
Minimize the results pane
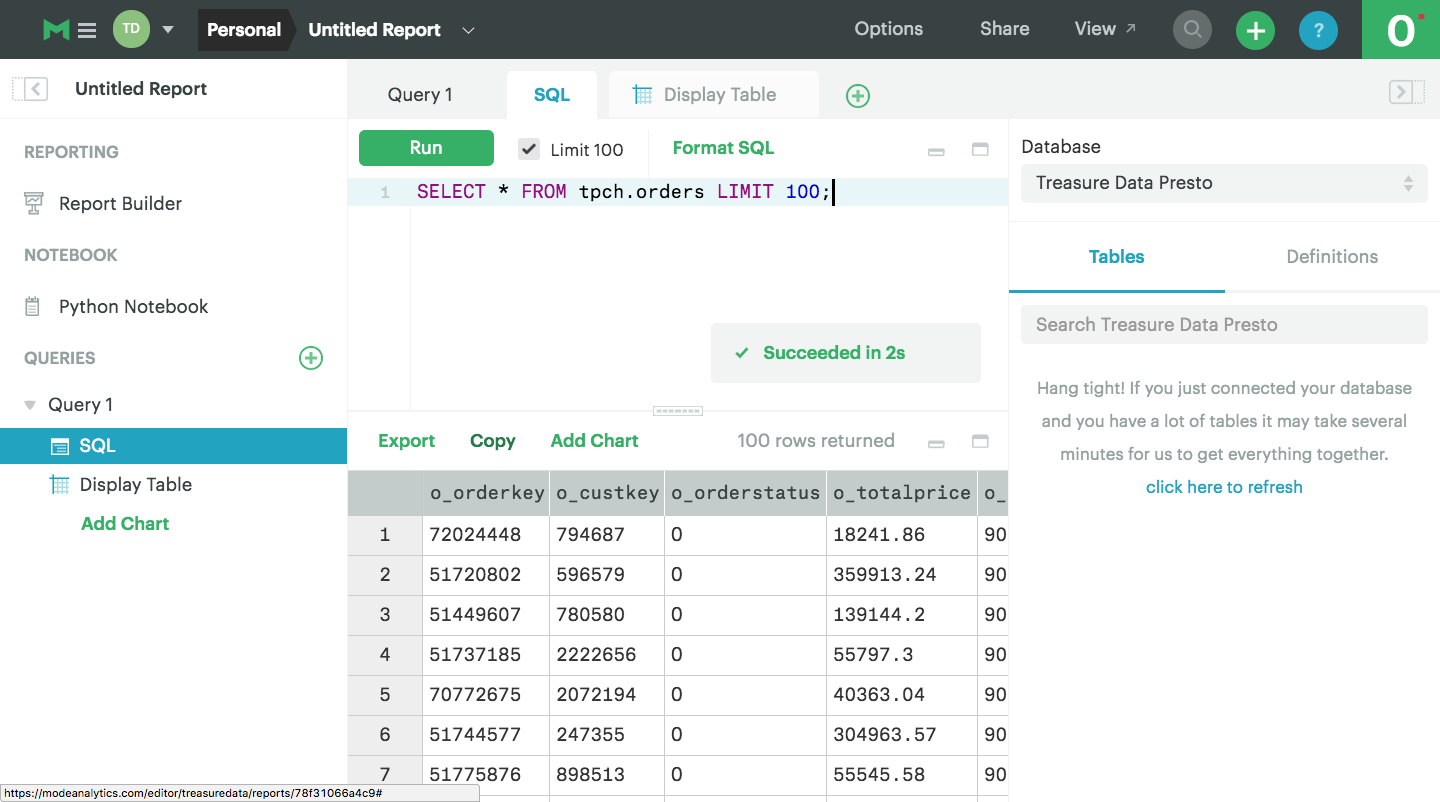click(x=937, y=443)
